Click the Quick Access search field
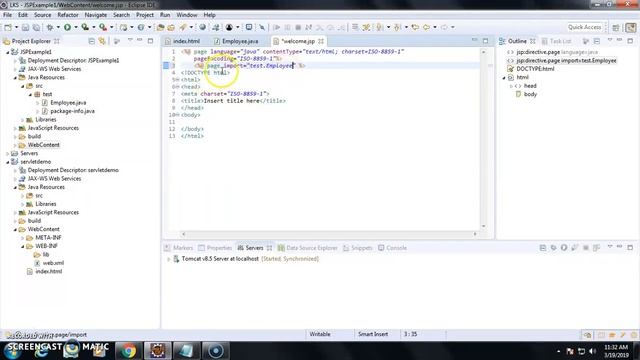The height and width of the screenshot is (360, 640). click(x=584, y=27)
